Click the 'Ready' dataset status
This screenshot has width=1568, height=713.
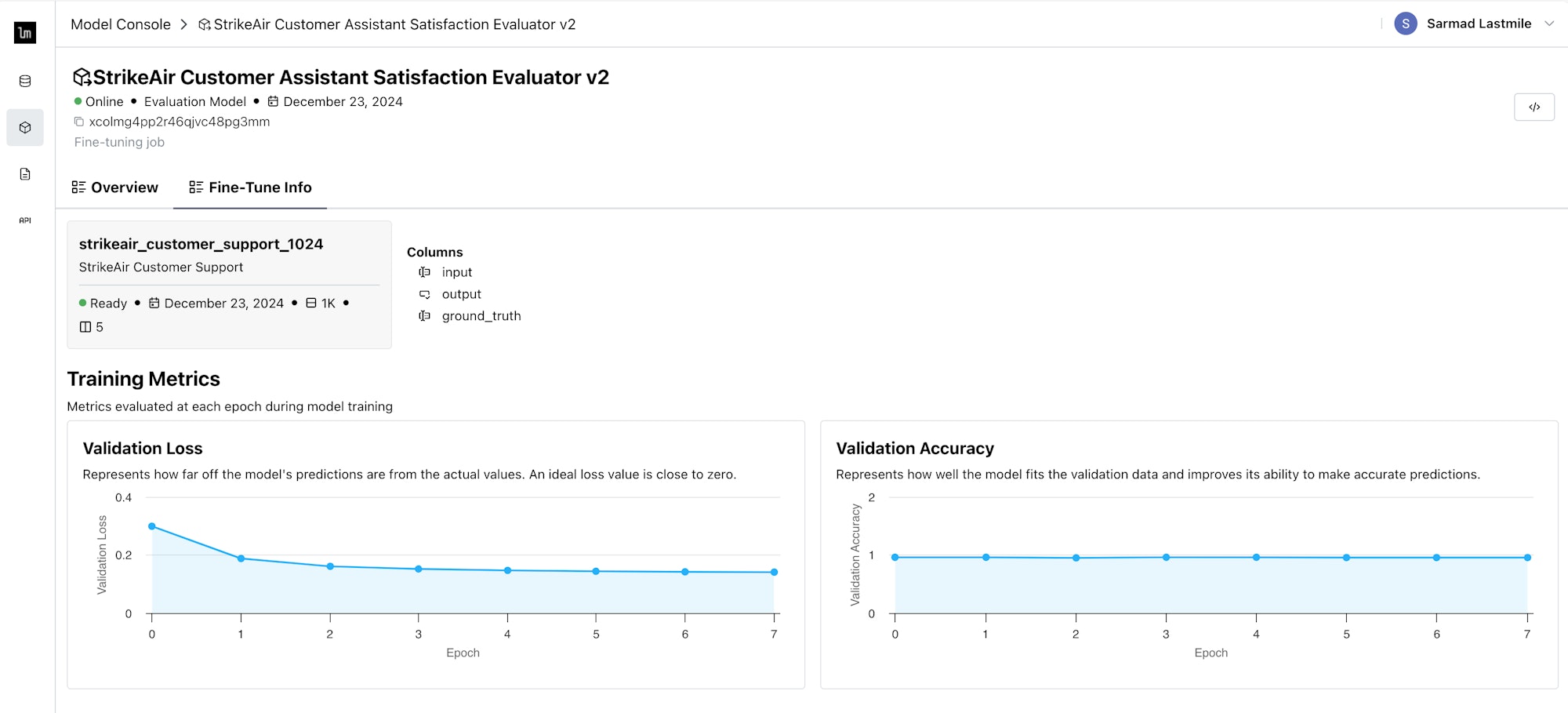coord(108,303)
